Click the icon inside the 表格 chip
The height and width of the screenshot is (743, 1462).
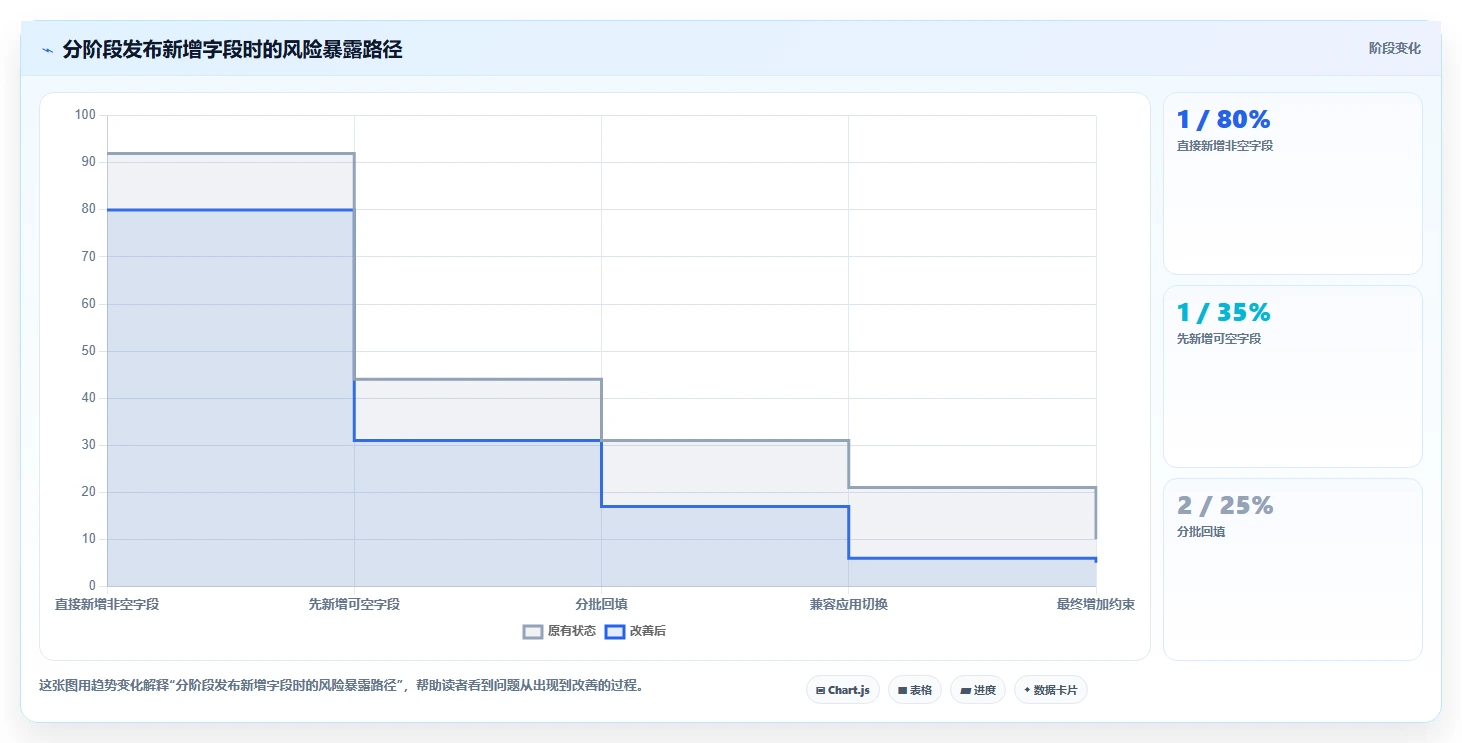(x=902, y=691)
